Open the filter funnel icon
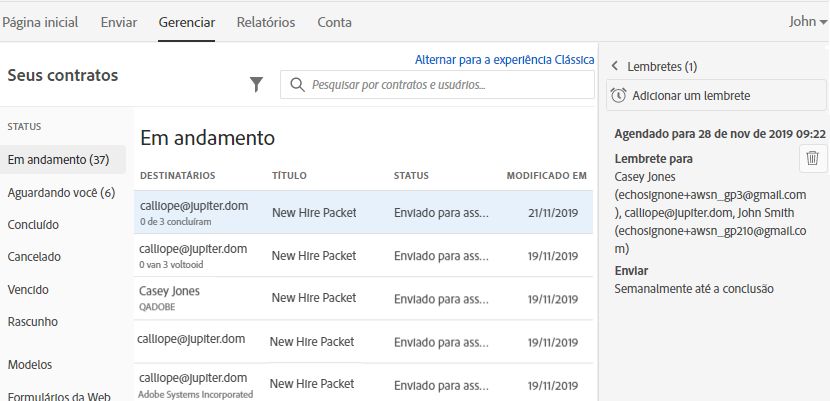Viewport: 830px width, 401px height. [x=256, y=84]
